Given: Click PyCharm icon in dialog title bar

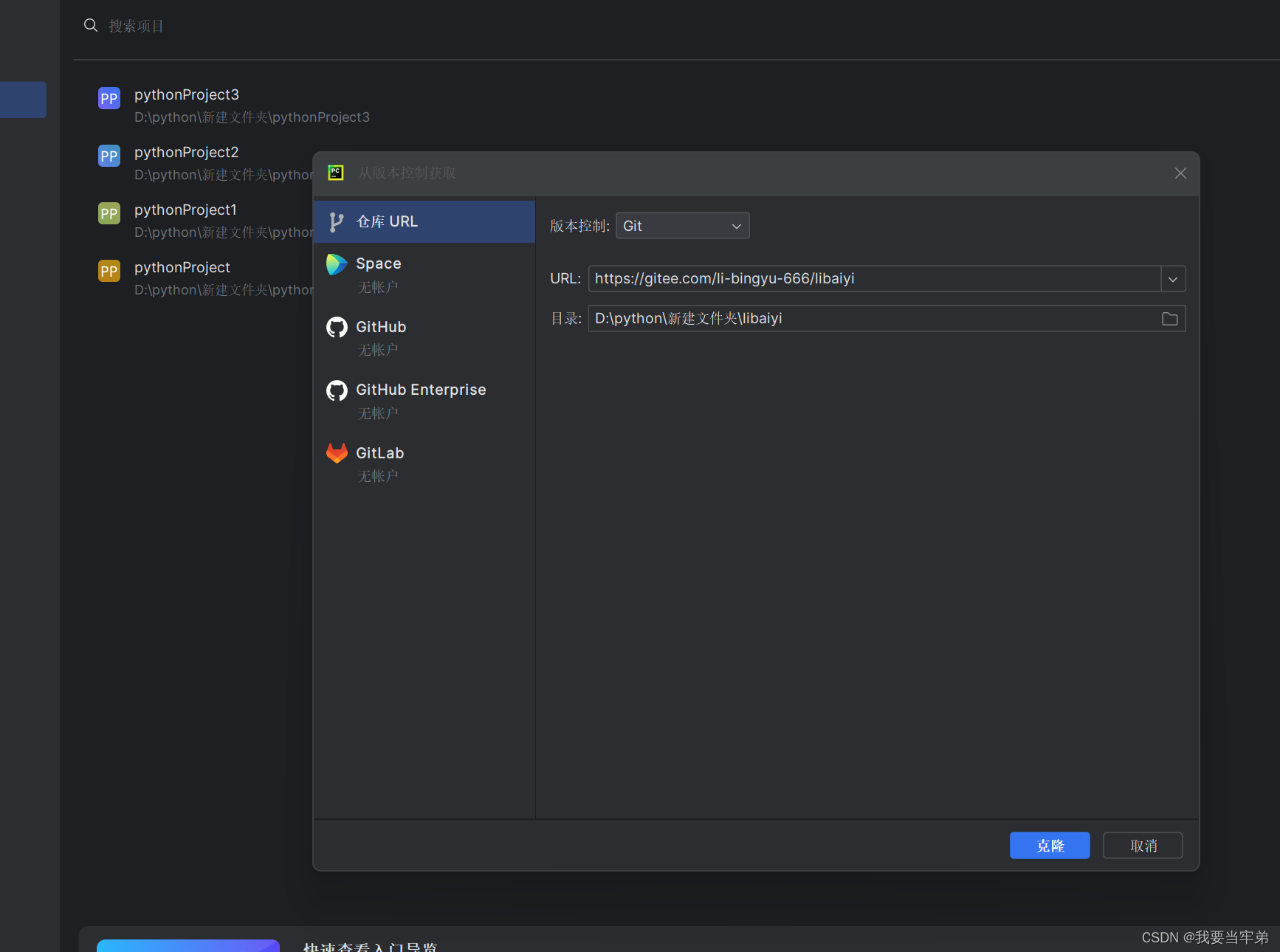Looking at the screenshot, I should (x=336, y=173).
